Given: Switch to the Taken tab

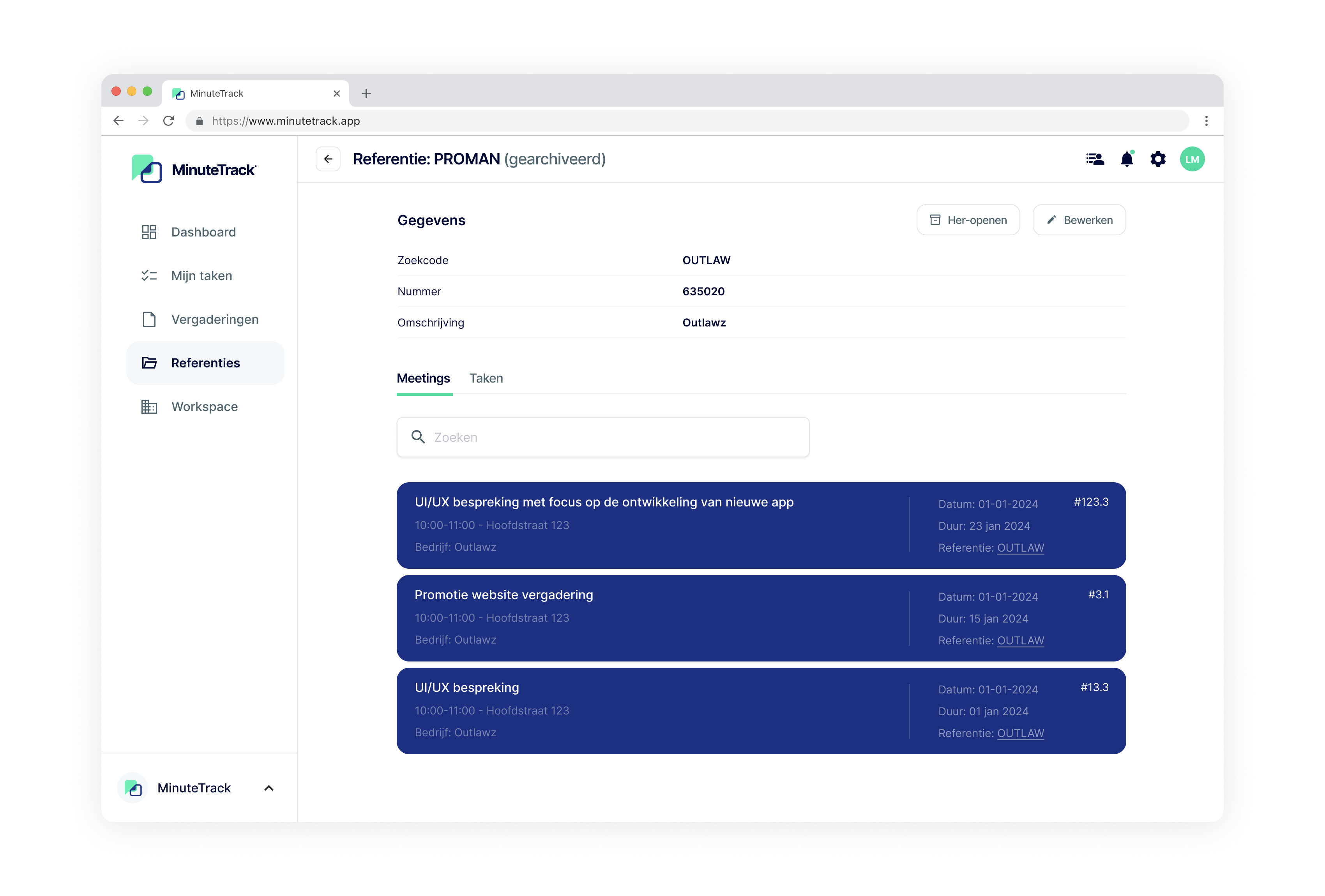Looking at the screenshot, I should coord(486,379).
